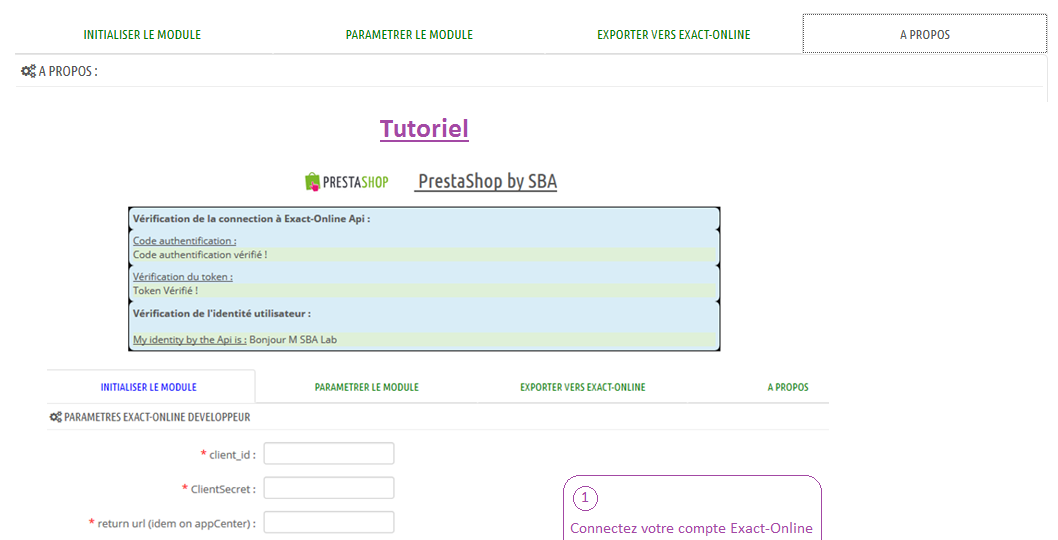The height and width of the screenshot is (540, 1058).
Task: Click 'Vérification de la connection à Exact-Online Api' heading
Action: click(x=252, y=219)
